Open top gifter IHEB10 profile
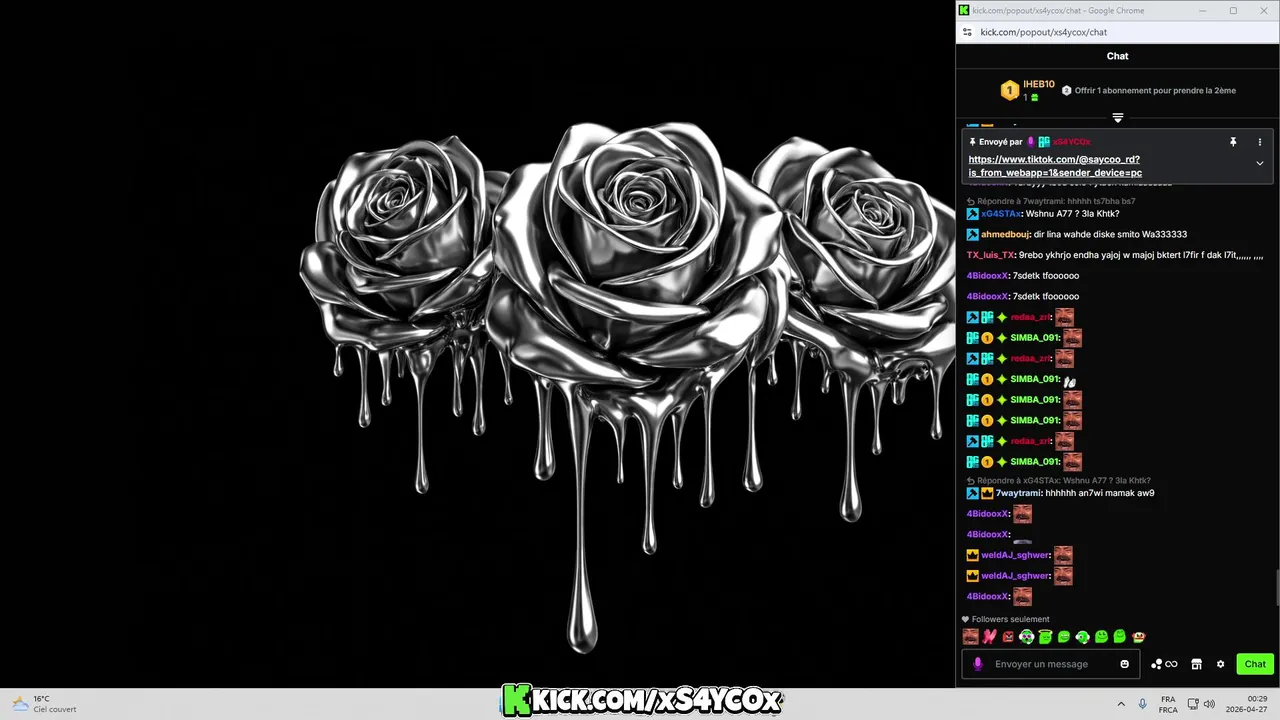 click(1039, 84)
